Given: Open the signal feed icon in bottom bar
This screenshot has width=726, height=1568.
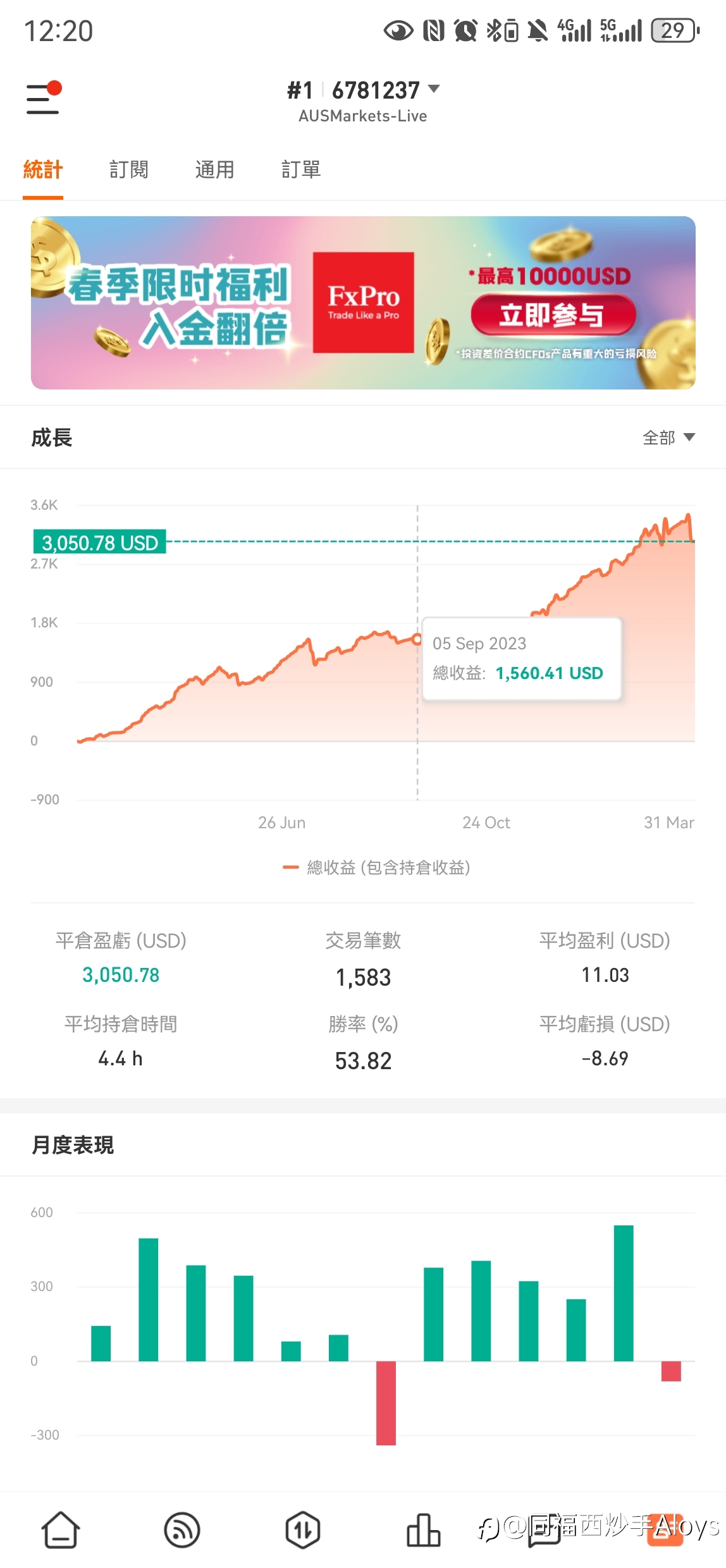Looking at the screenshot, I should (181, 1530).
